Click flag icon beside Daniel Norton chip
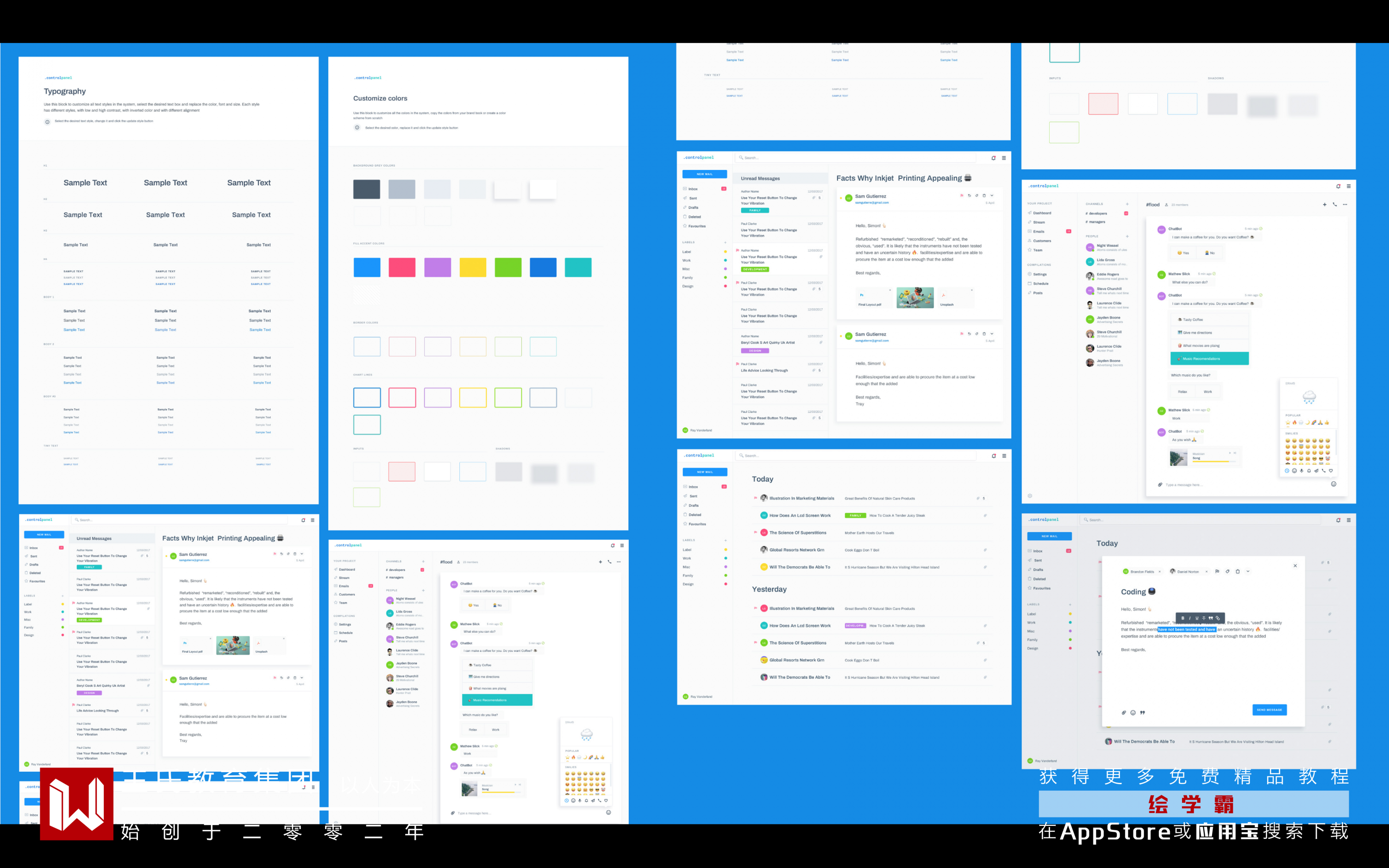Image resolution: width=1389 pixels, height=868 pixels. (x=1217, y=572)
